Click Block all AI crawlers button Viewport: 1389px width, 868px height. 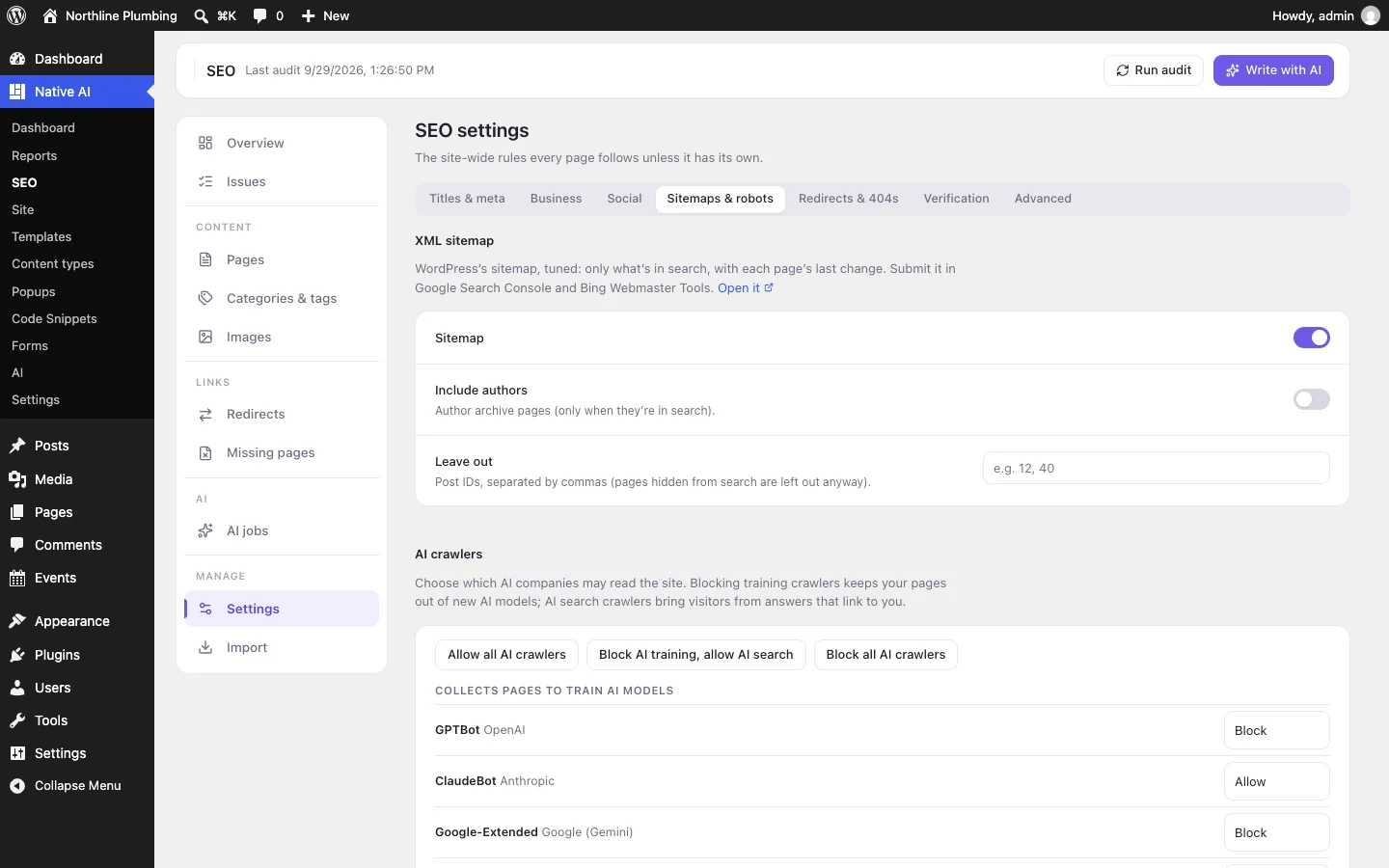885,655
